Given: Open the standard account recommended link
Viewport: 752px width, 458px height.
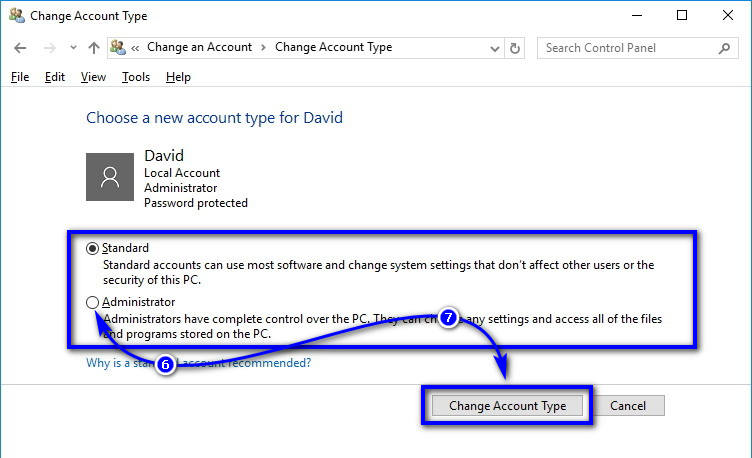Looking at the screenshot, I should coord(198,363).
